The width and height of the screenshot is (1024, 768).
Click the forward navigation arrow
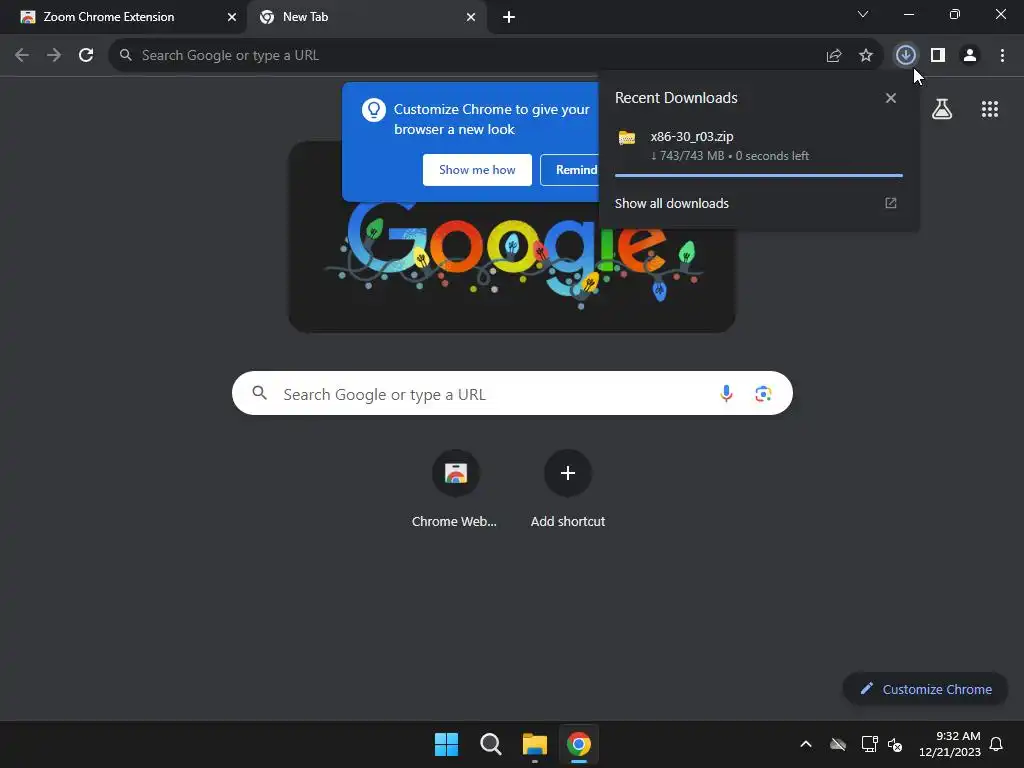pos(54,56)
